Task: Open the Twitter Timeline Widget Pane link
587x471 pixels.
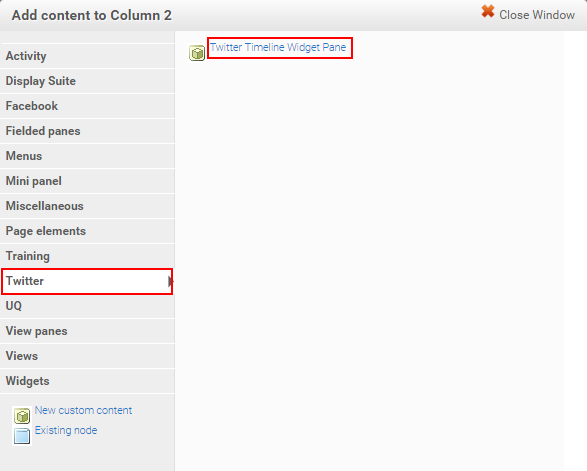Action: pyautogui.click(x=278, y=47)
